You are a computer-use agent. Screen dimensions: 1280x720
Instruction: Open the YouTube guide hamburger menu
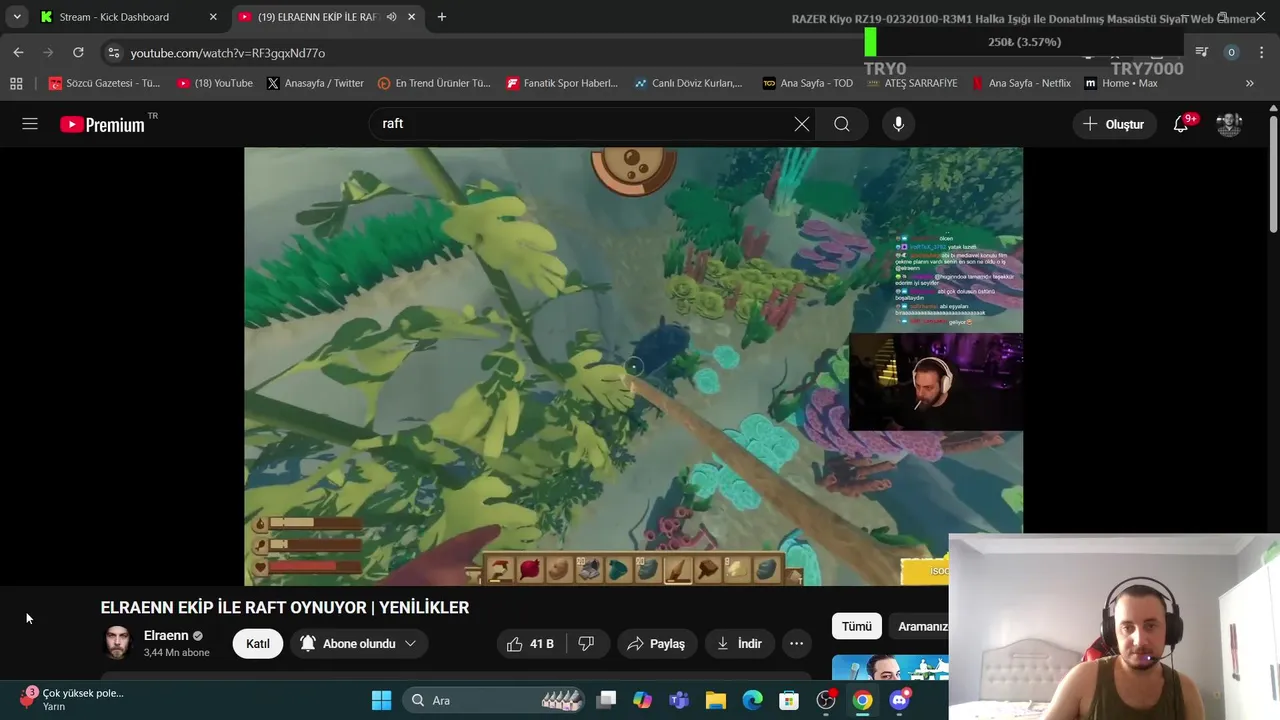coord(30,124)
